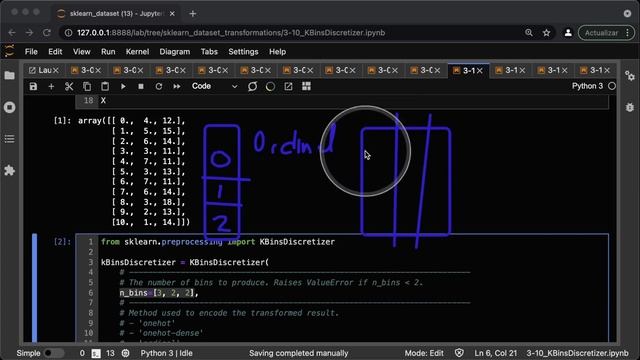Open the property inspector gears icon

point(630,76)
